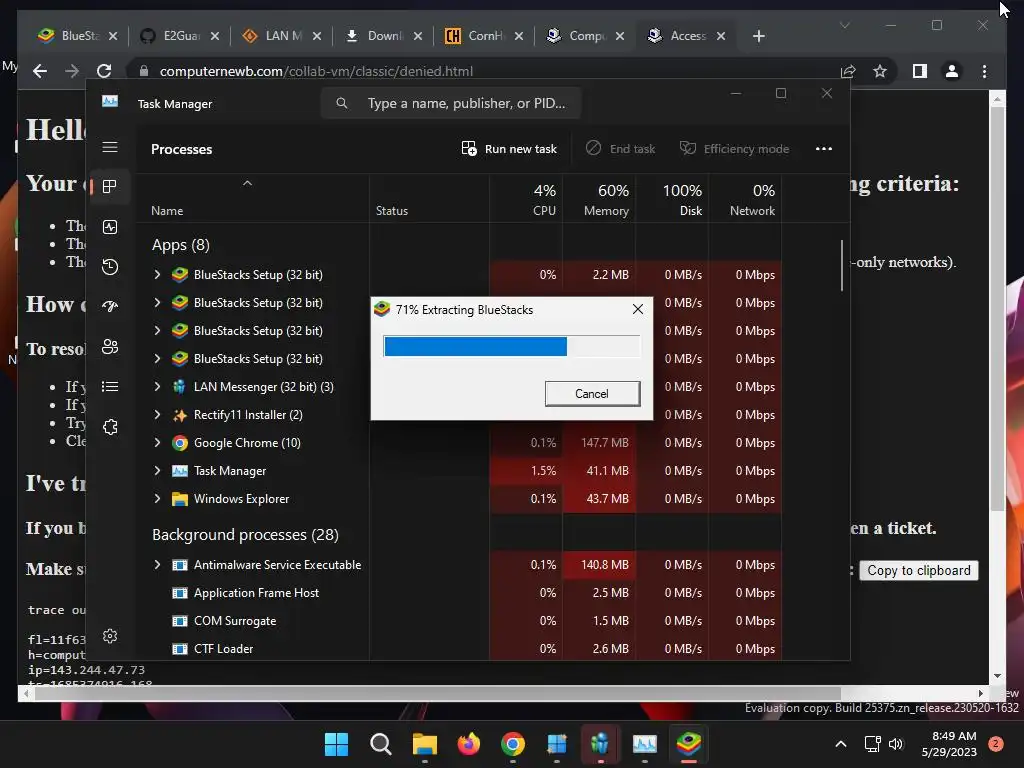This screenshot has height=768, width=1024.
Task: Click Run new task button
Action: click(x=509, y=149)
